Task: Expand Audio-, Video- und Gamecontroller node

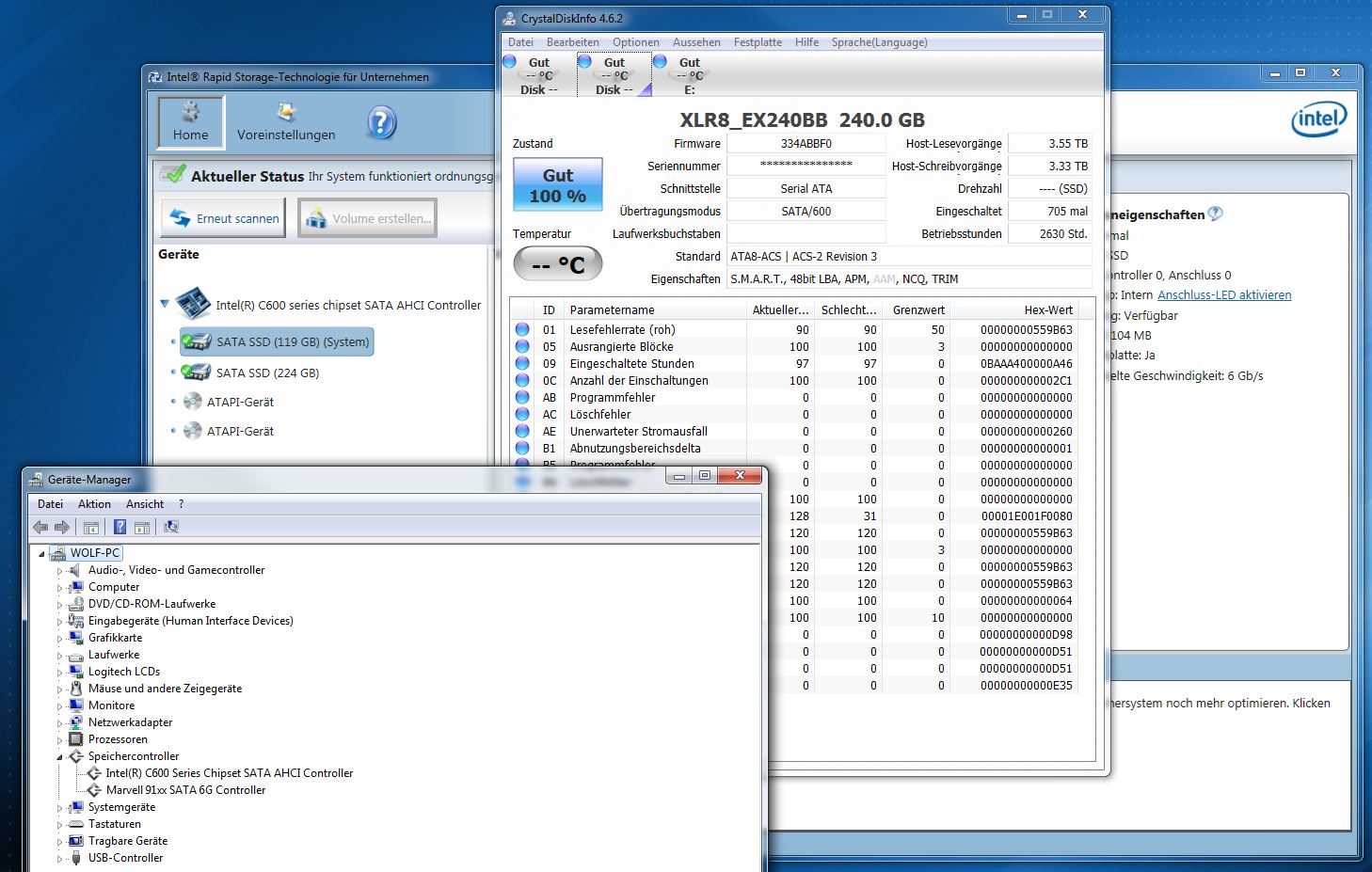Action: [x=59, y=571]
